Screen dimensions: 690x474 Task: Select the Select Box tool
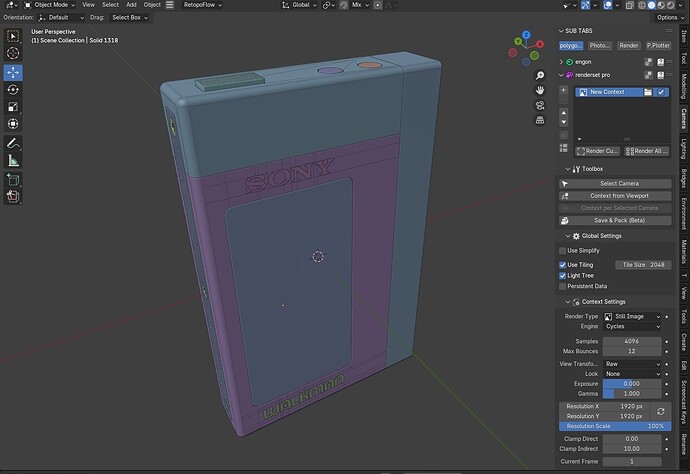[x=13, y=36]
